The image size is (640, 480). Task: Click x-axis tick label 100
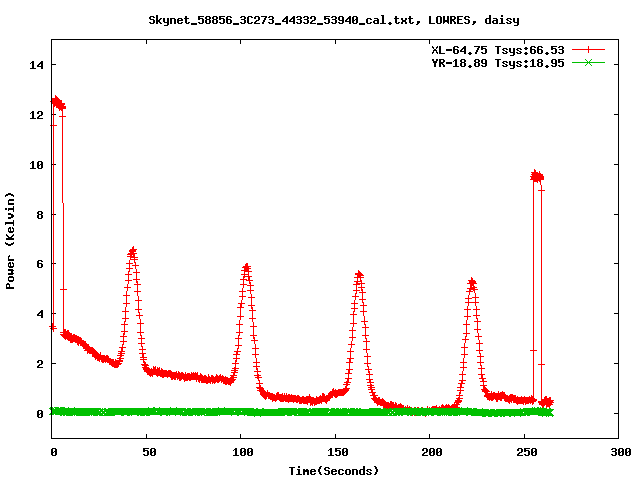pyautogui.click(x=243, y=452)
